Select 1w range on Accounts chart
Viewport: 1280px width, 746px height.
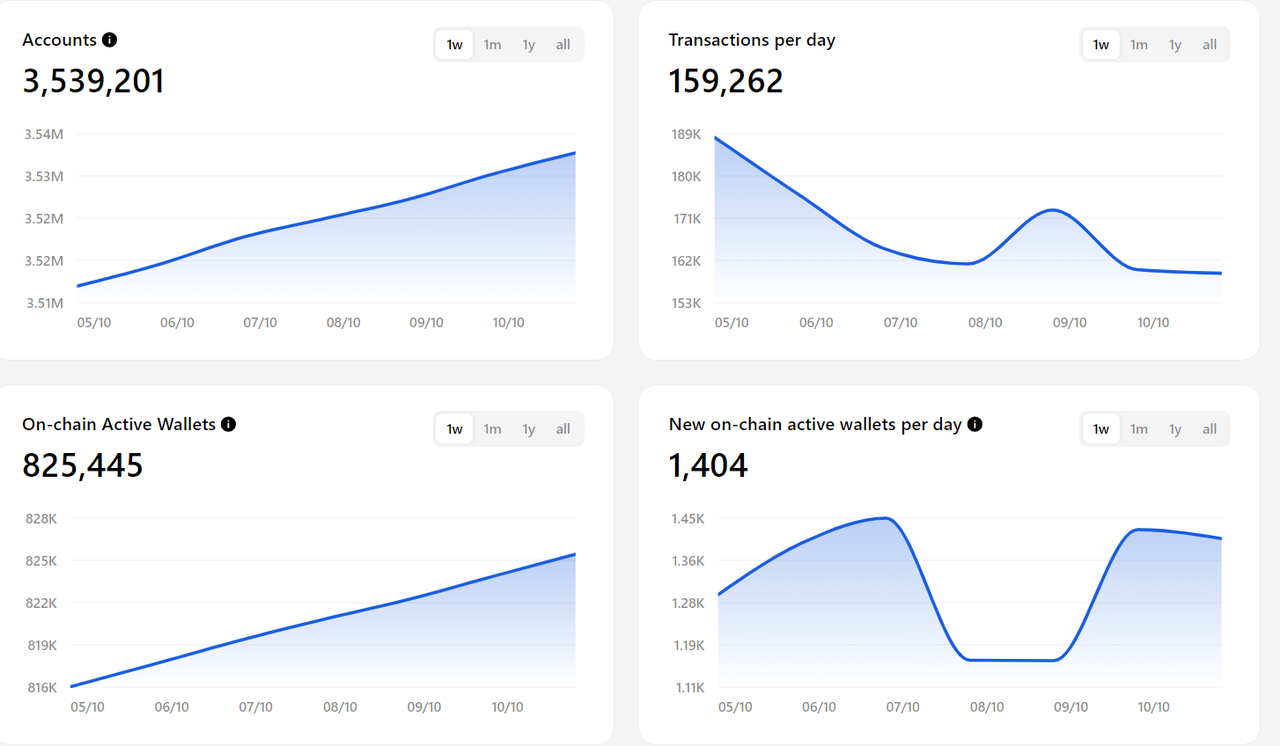pos(454,45)
